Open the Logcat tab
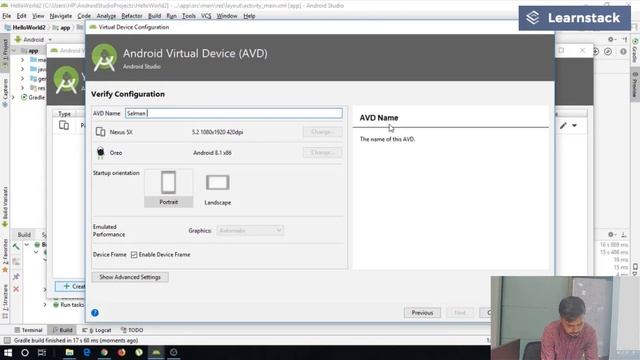This screenshot has width=640, height=360. [x=97, y=330]
